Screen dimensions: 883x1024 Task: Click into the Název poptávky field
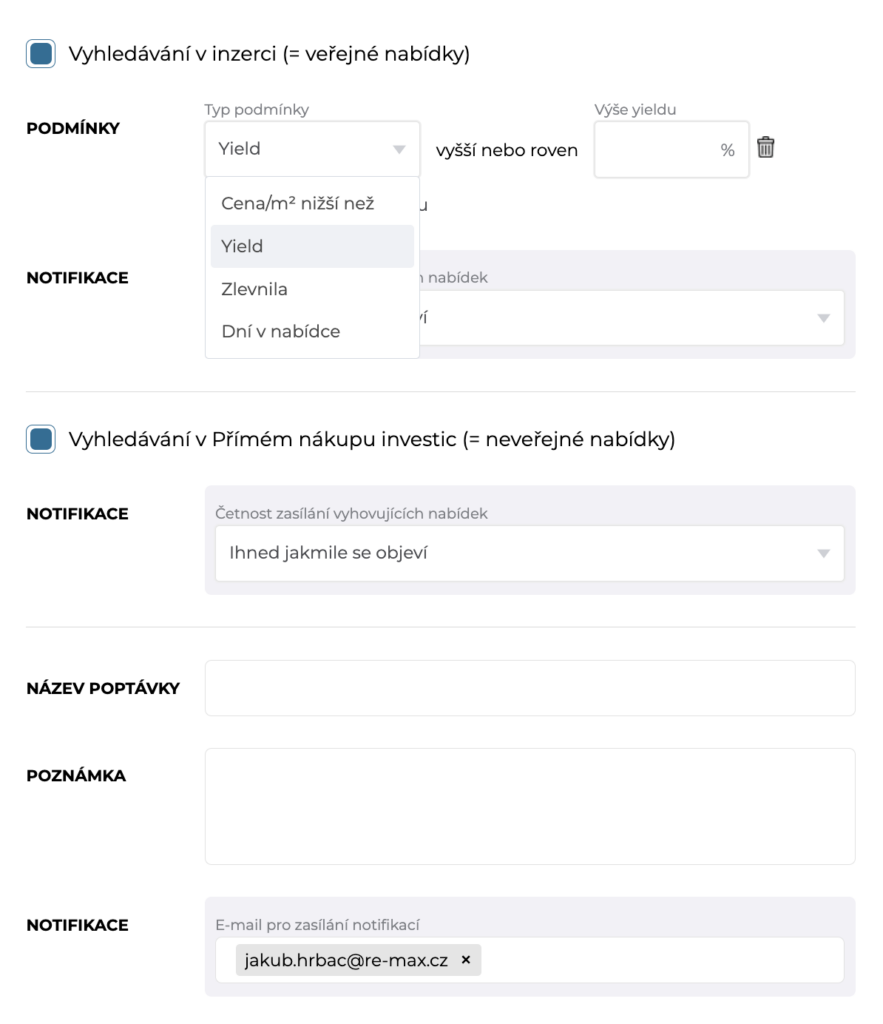pos(529,688)
